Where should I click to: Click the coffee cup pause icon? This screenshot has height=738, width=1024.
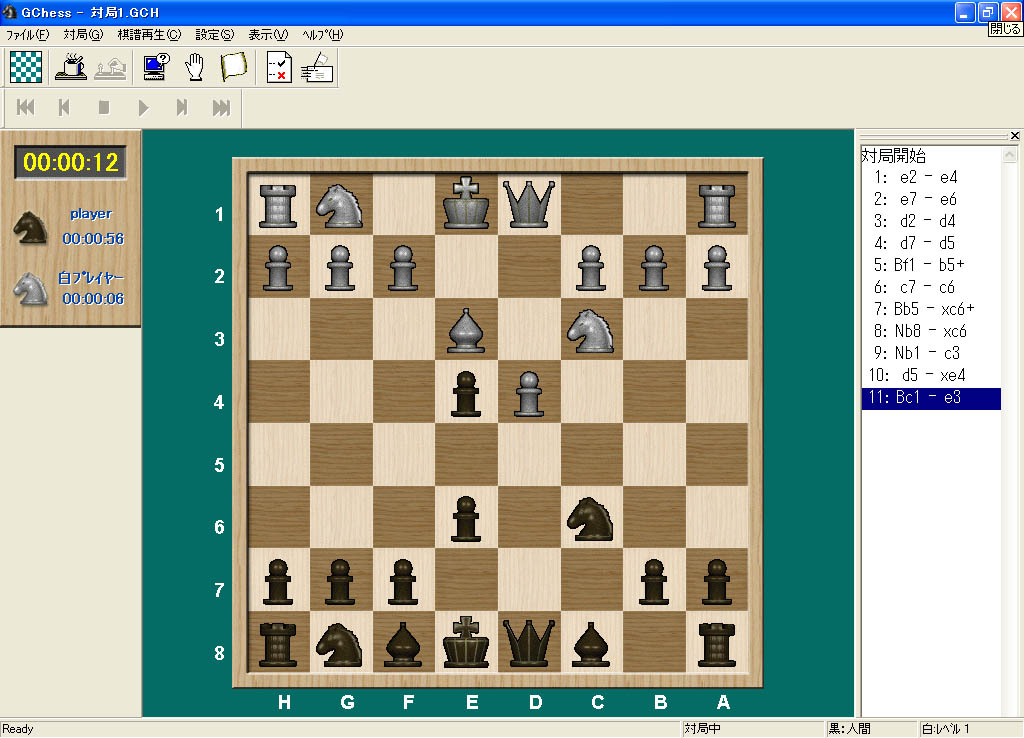click(70, 67)
